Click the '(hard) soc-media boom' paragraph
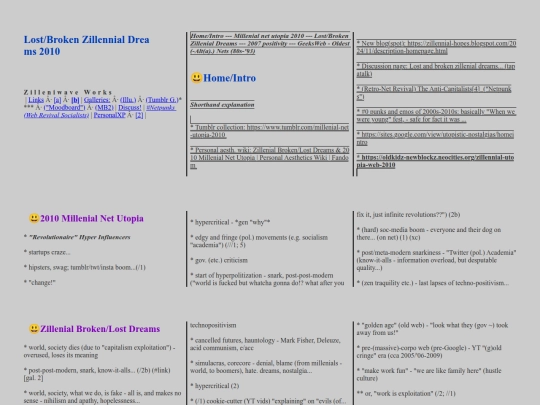 (x=429, y=233)
